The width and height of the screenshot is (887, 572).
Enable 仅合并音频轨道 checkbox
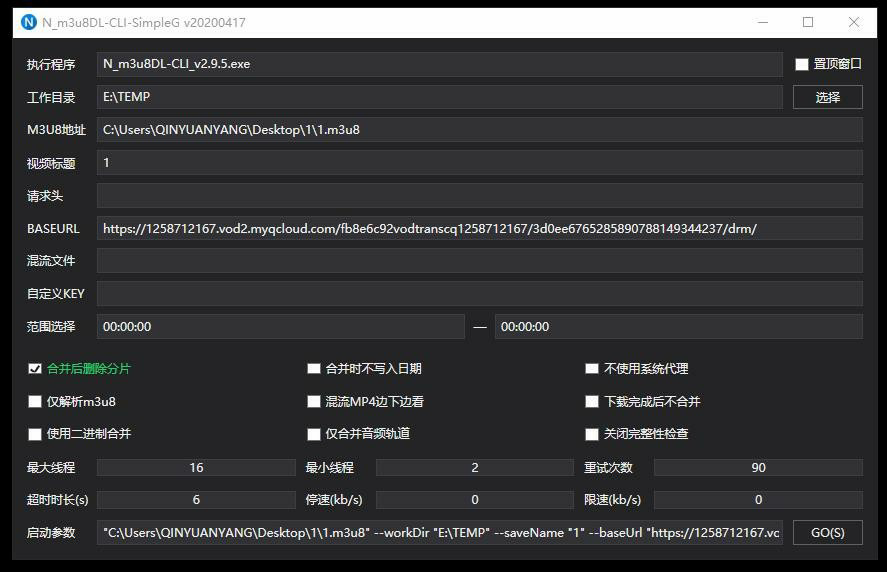click(x=314, y=434)
